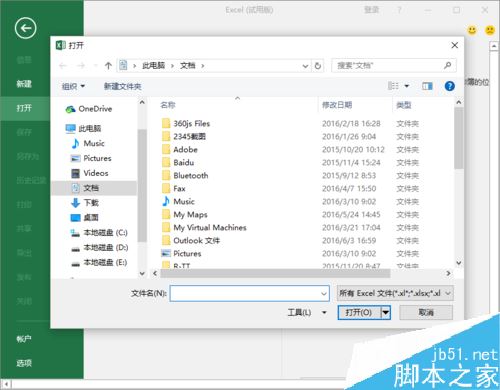This screenshot has height=390, width=500.
Task: Expand the 打开(O) button split arrow
Action: (x=386, y=313)
